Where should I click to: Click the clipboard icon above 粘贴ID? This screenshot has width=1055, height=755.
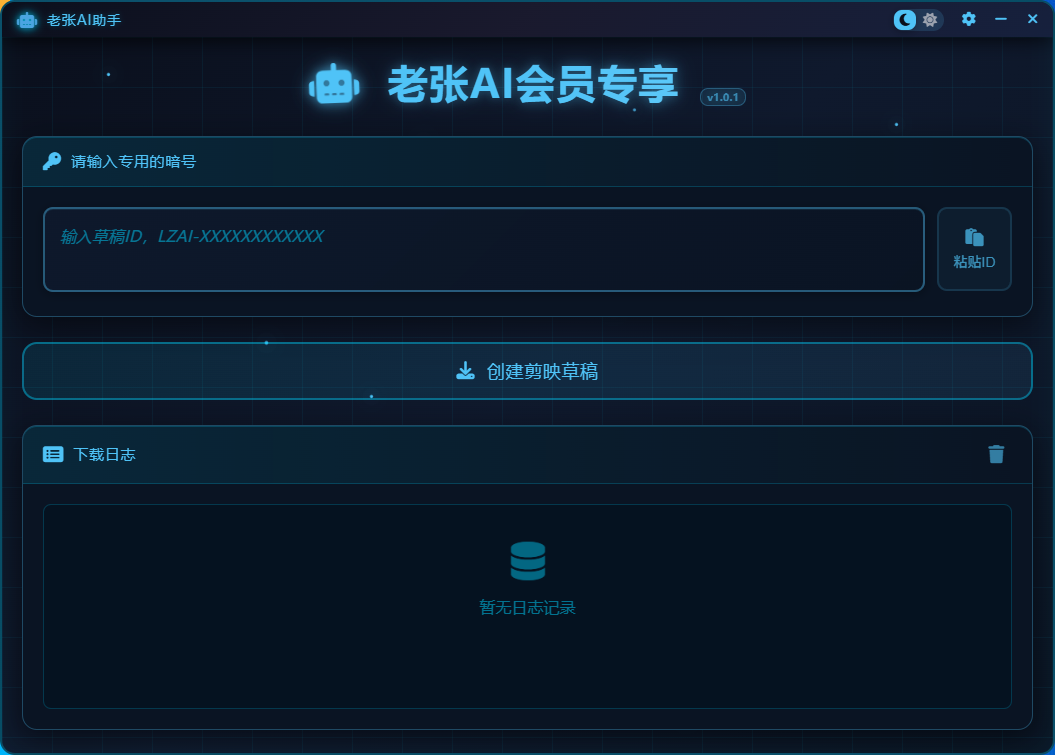(974, 237)
